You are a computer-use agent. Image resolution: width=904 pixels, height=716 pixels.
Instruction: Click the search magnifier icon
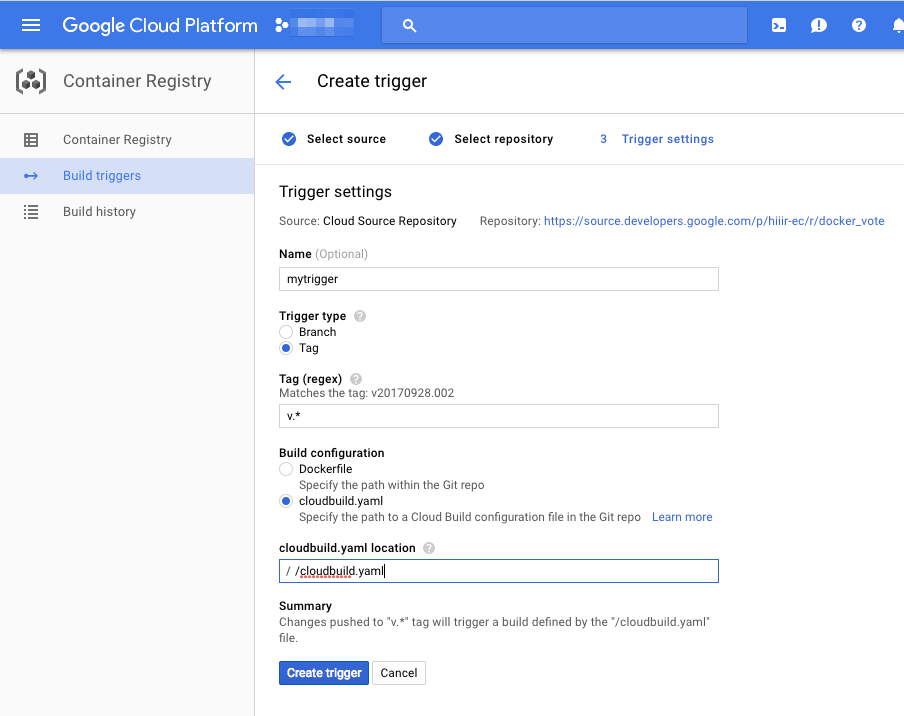pos(409,25)
